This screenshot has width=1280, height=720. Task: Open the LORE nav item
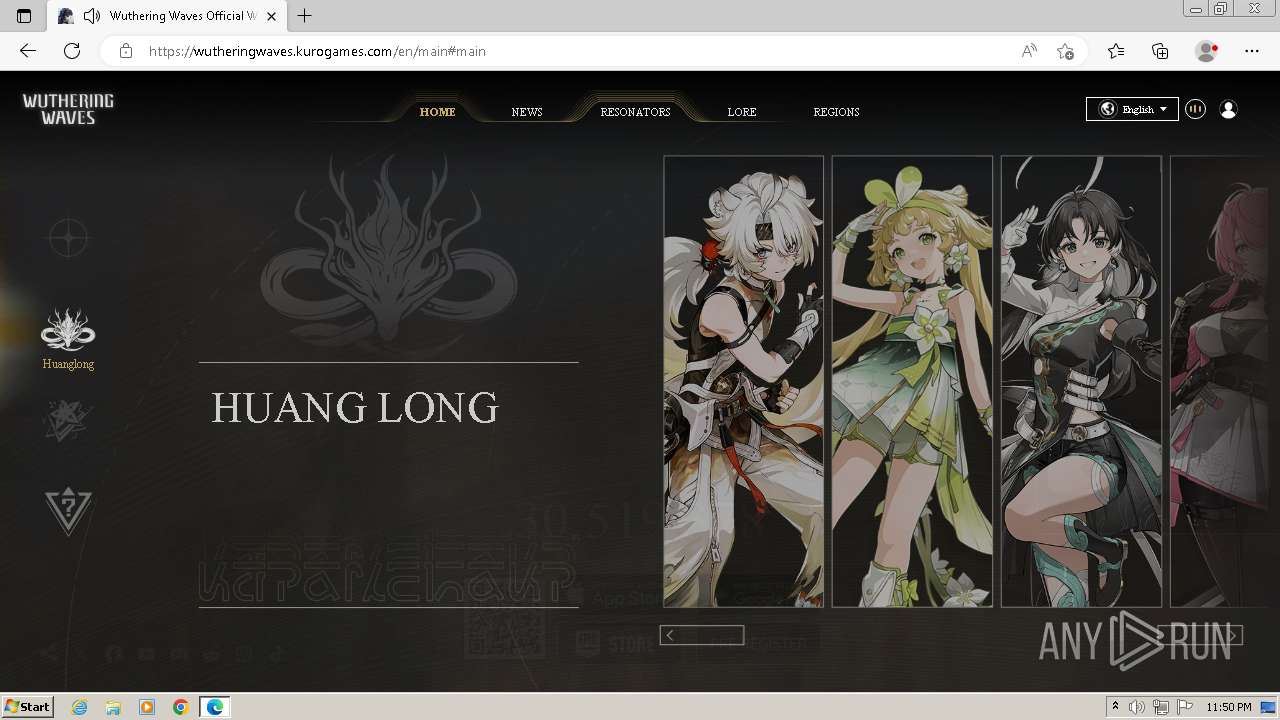point(742,112)
